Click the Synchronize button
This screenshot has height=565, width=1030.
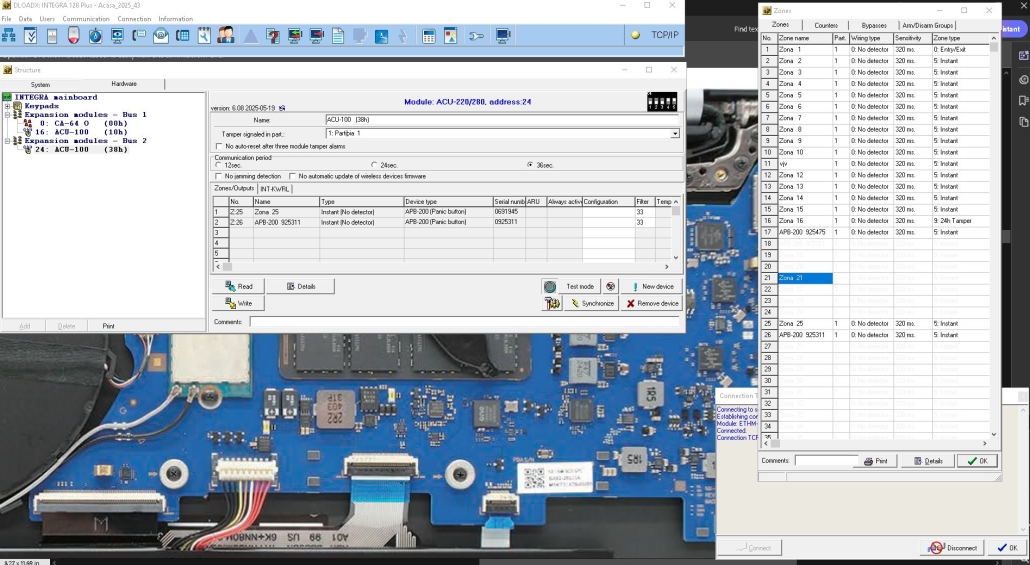(591, 303)
